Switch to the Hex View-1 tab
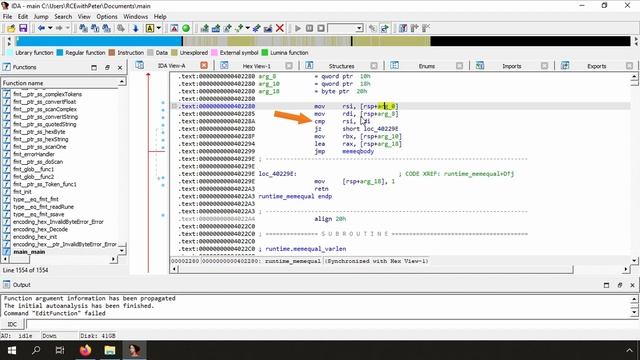 tap(257, 66)
